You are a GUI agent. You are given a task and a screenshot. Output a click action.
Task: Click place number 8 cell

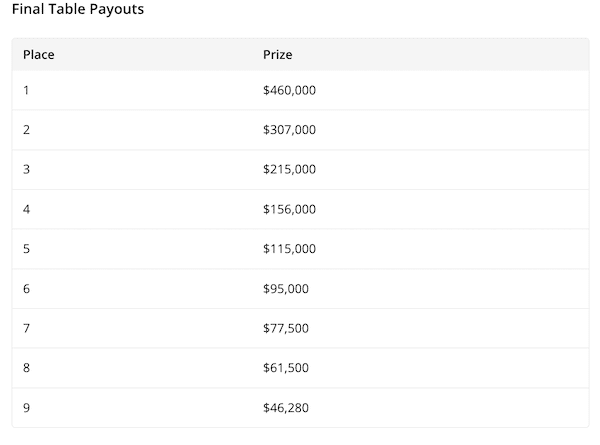point(27,368)
